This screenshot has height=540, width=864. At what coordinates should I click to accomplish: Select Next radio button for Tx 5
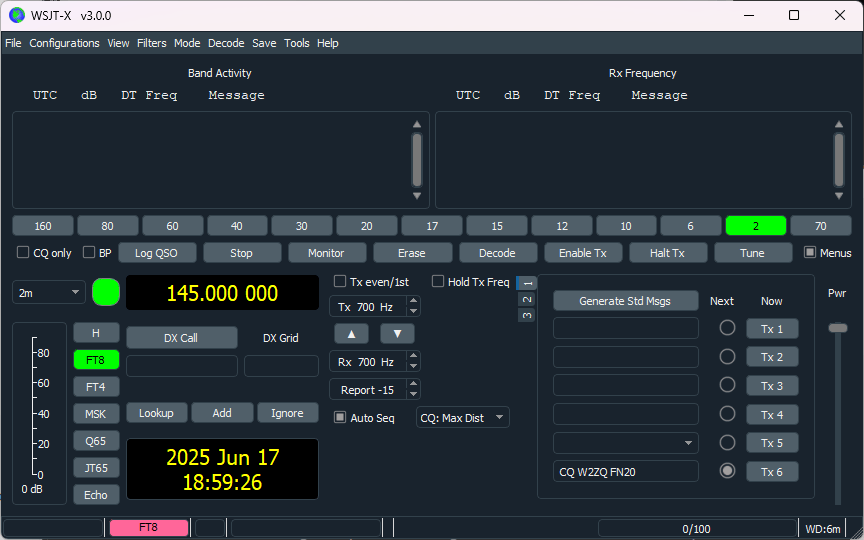(727, 442)
